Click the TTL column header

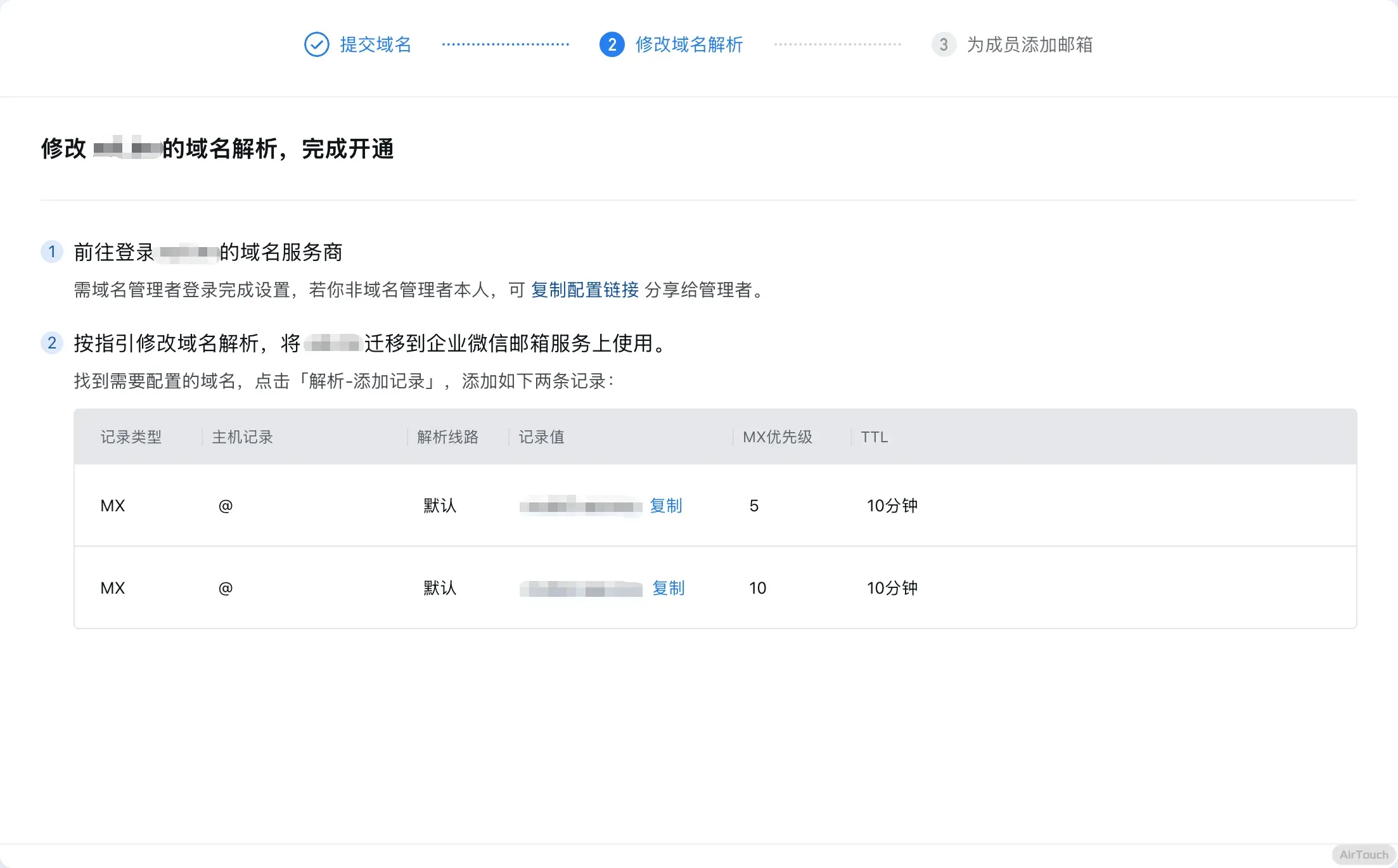[x=874, y=437]
